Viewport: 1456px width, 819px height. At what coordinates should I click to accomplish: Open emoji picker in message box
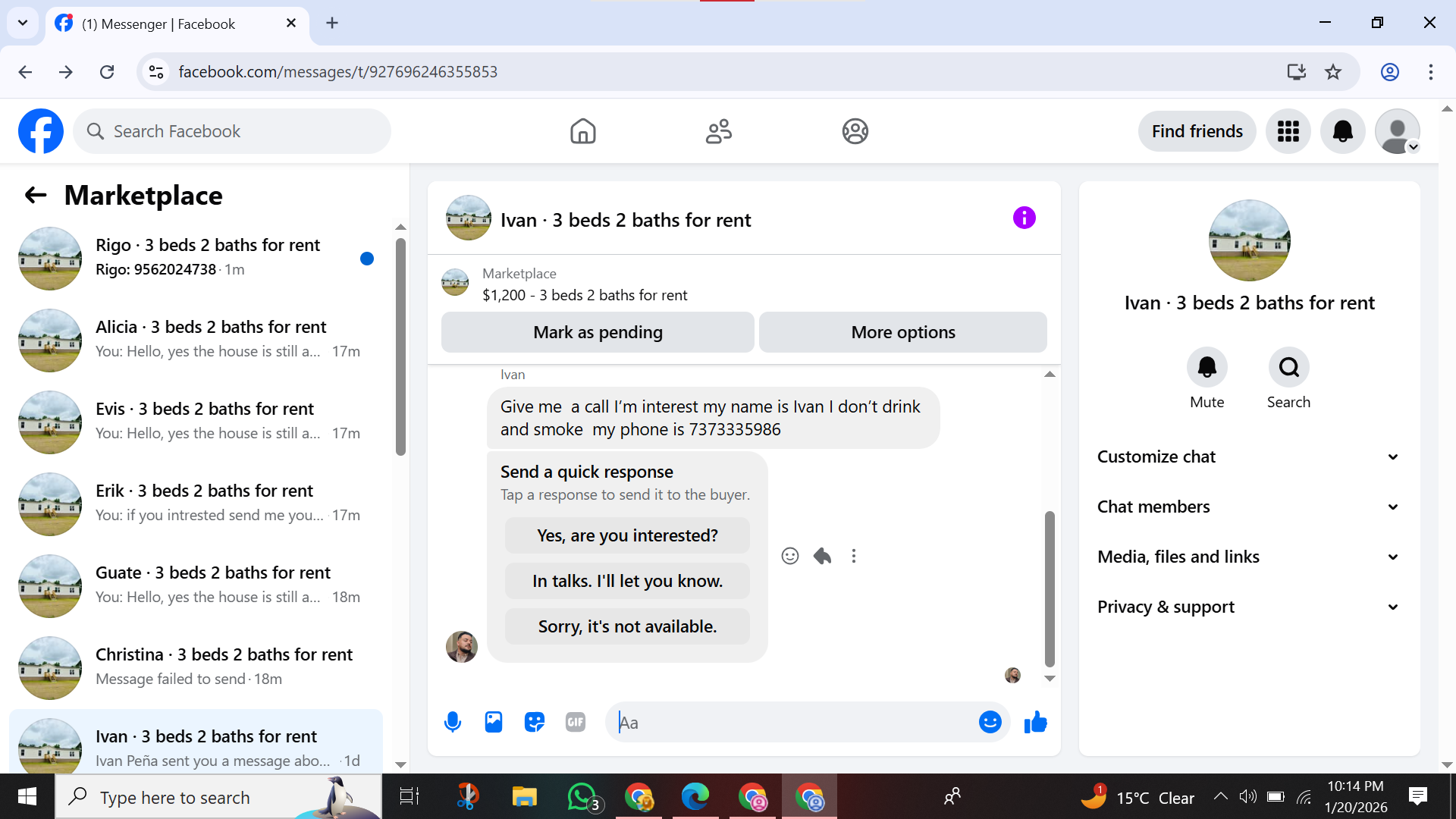(990, 722)
